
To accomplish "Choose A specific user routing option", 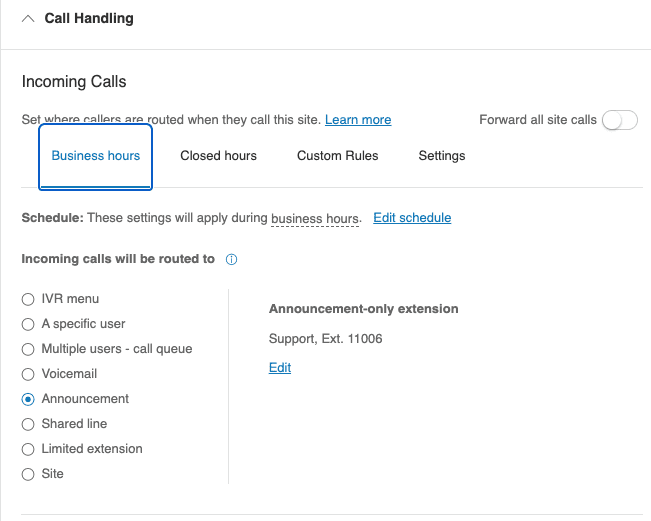I will 28,324.
